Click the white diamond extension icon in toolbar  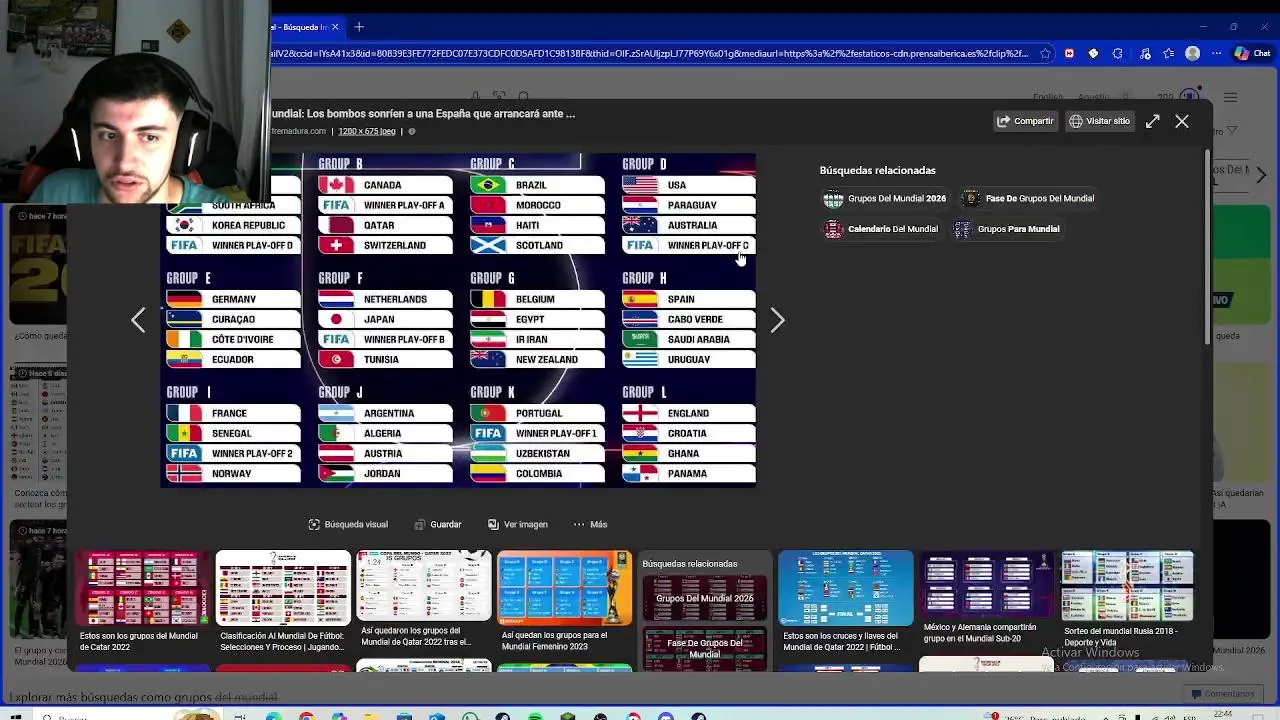(1093, 53)
